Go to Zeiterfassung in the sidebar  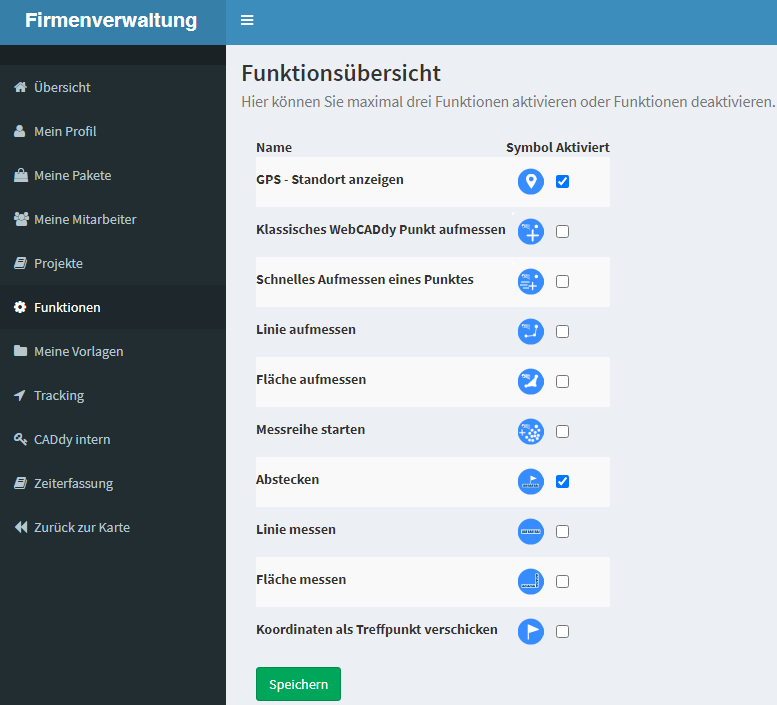click(73, 483)
